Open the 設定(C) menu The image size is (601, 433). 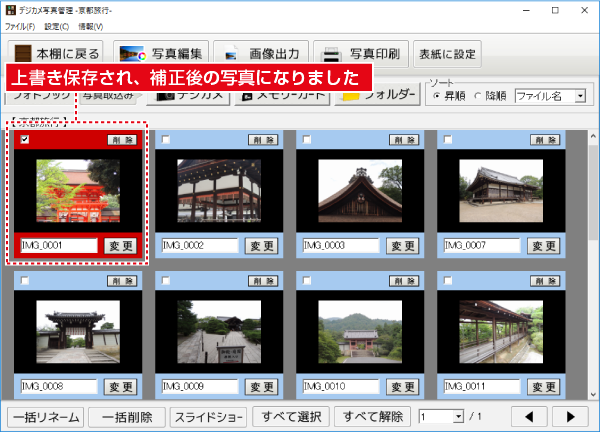coord(58,25)
